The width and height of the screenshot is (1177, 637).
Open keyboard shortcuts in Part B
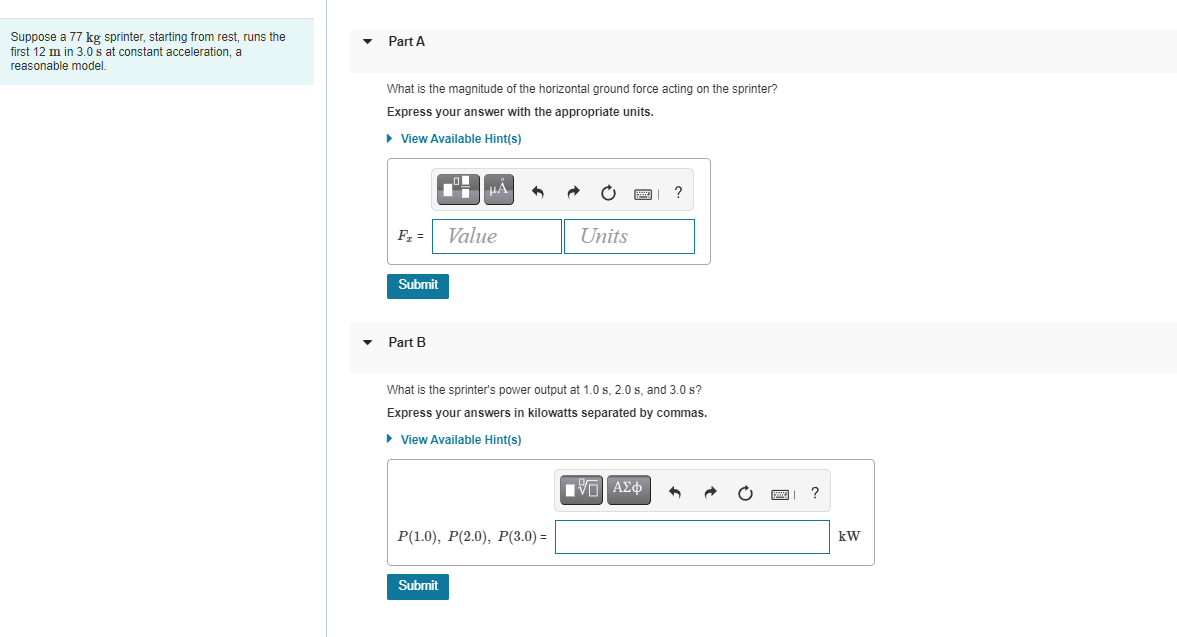tap(781, 494)
